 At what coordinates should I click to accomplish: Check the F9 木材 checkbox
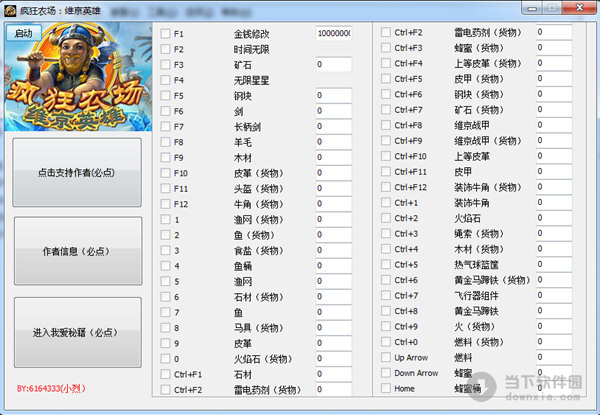[x=165, y=158]
